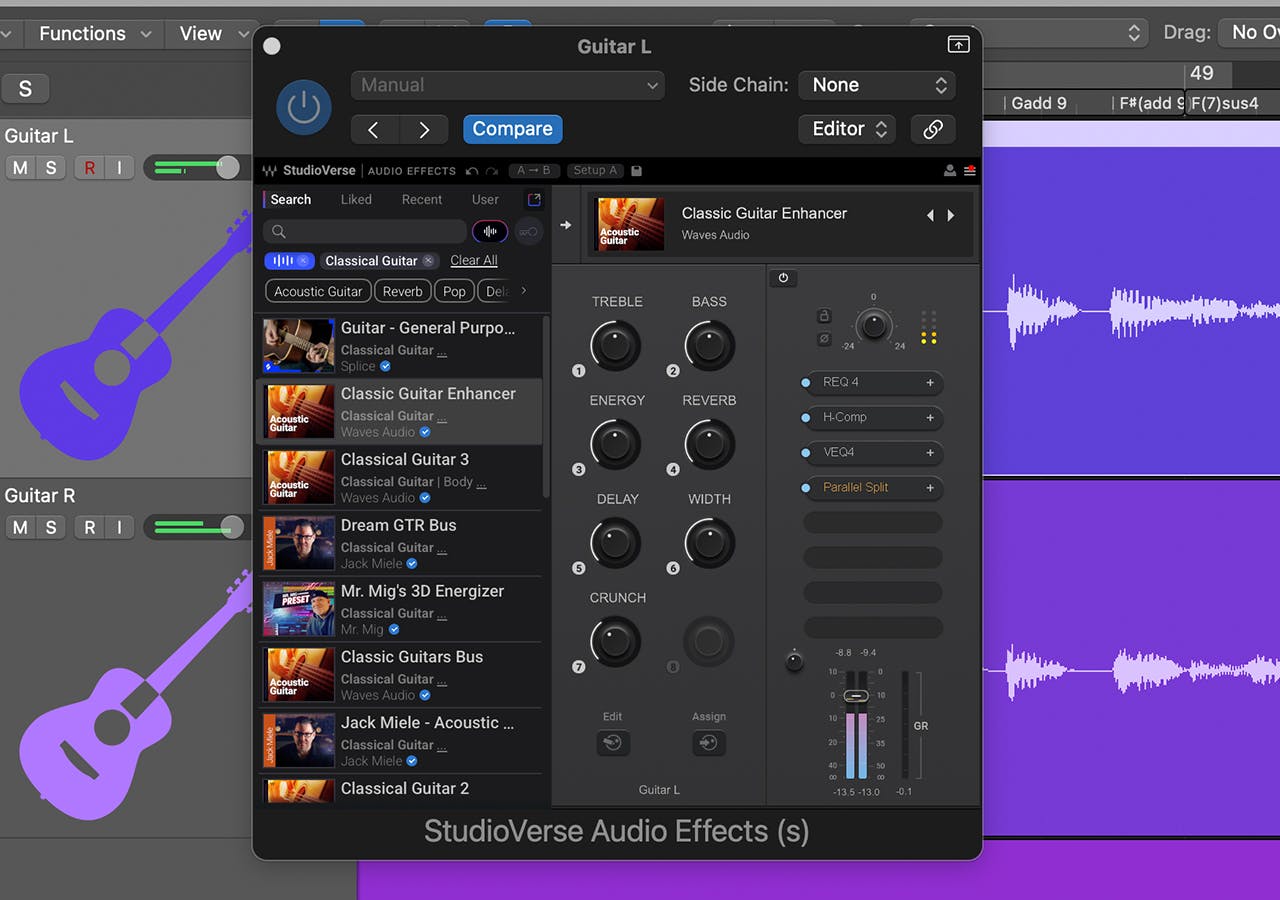Click the plugin link chain icon

932,129
